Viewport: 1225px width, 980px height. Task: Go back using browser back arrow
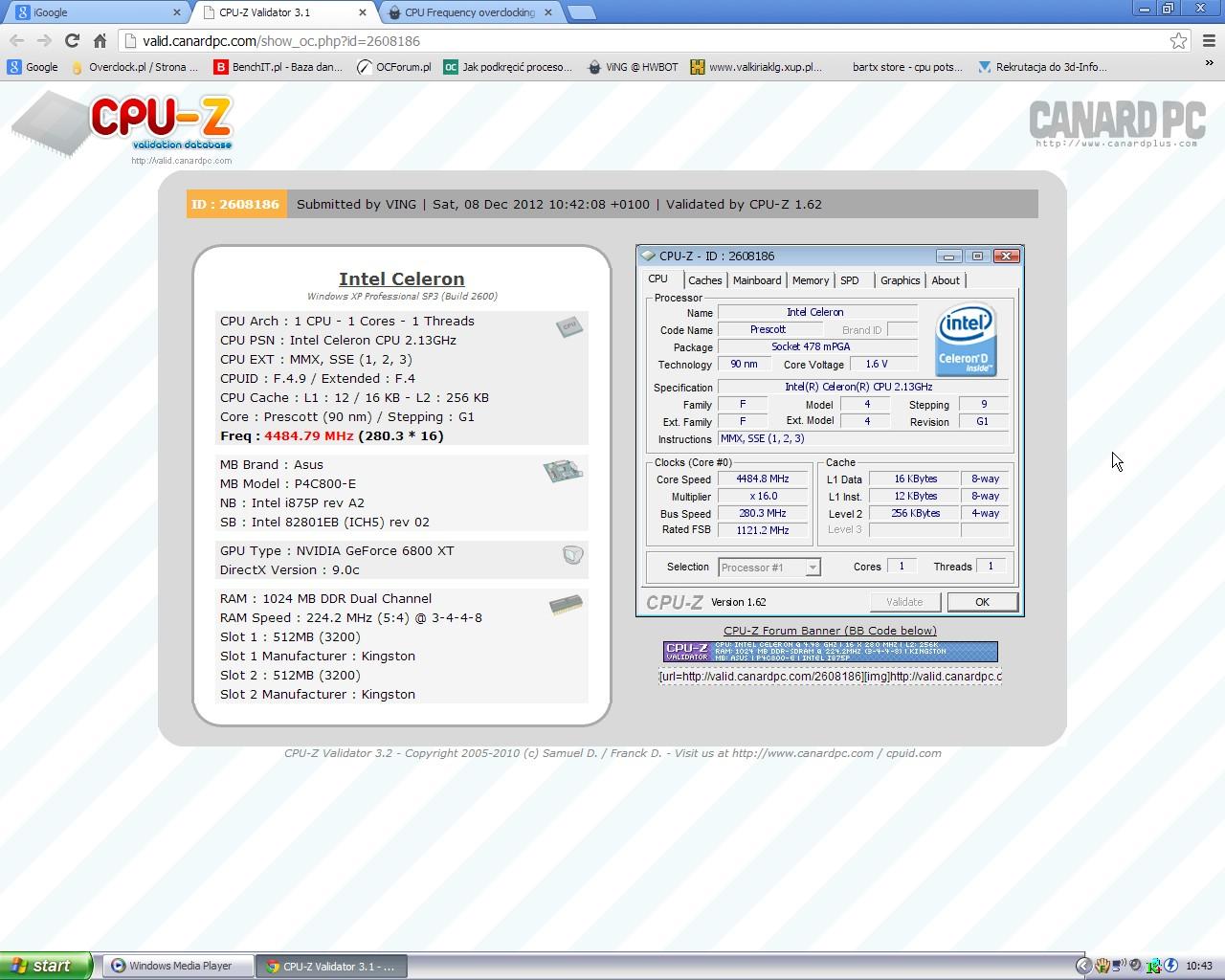coord(16,41)
